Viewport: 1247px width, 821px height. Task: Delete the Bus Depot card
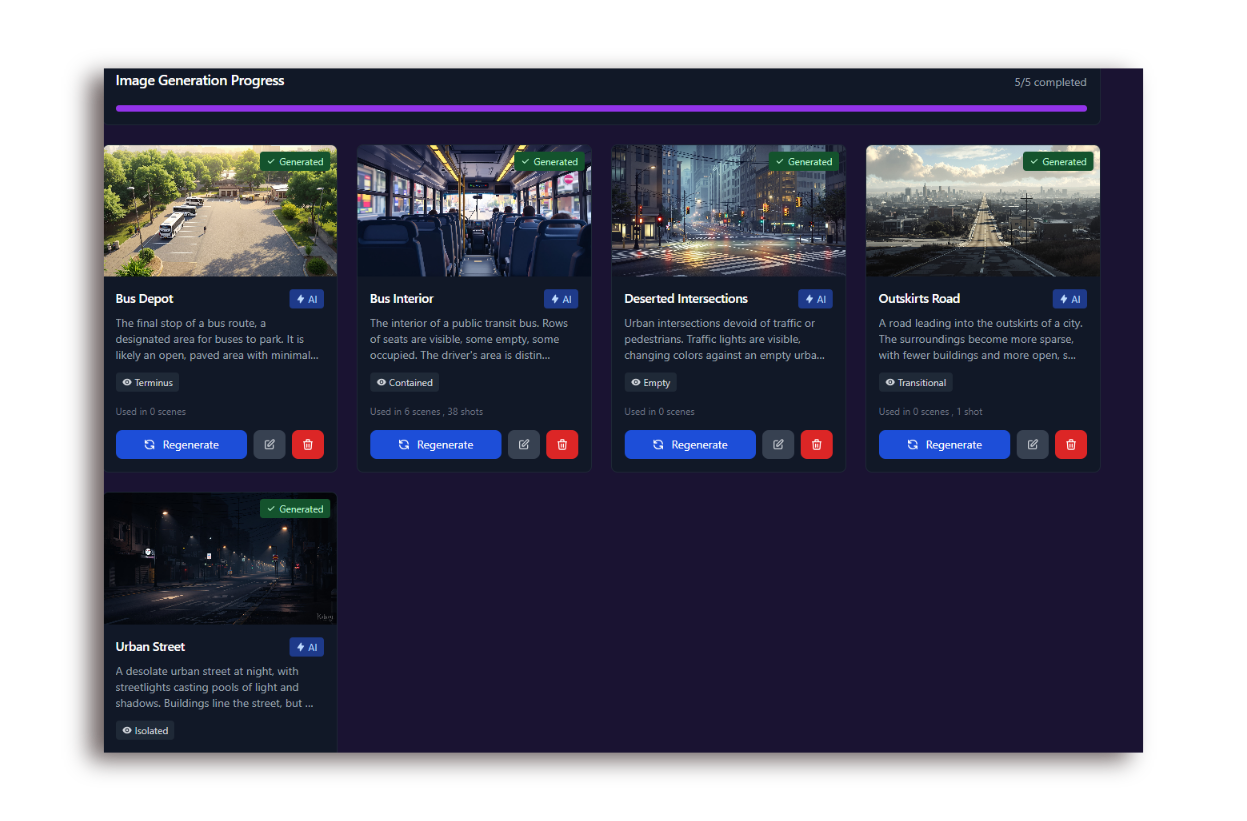(x=308, y=445)
